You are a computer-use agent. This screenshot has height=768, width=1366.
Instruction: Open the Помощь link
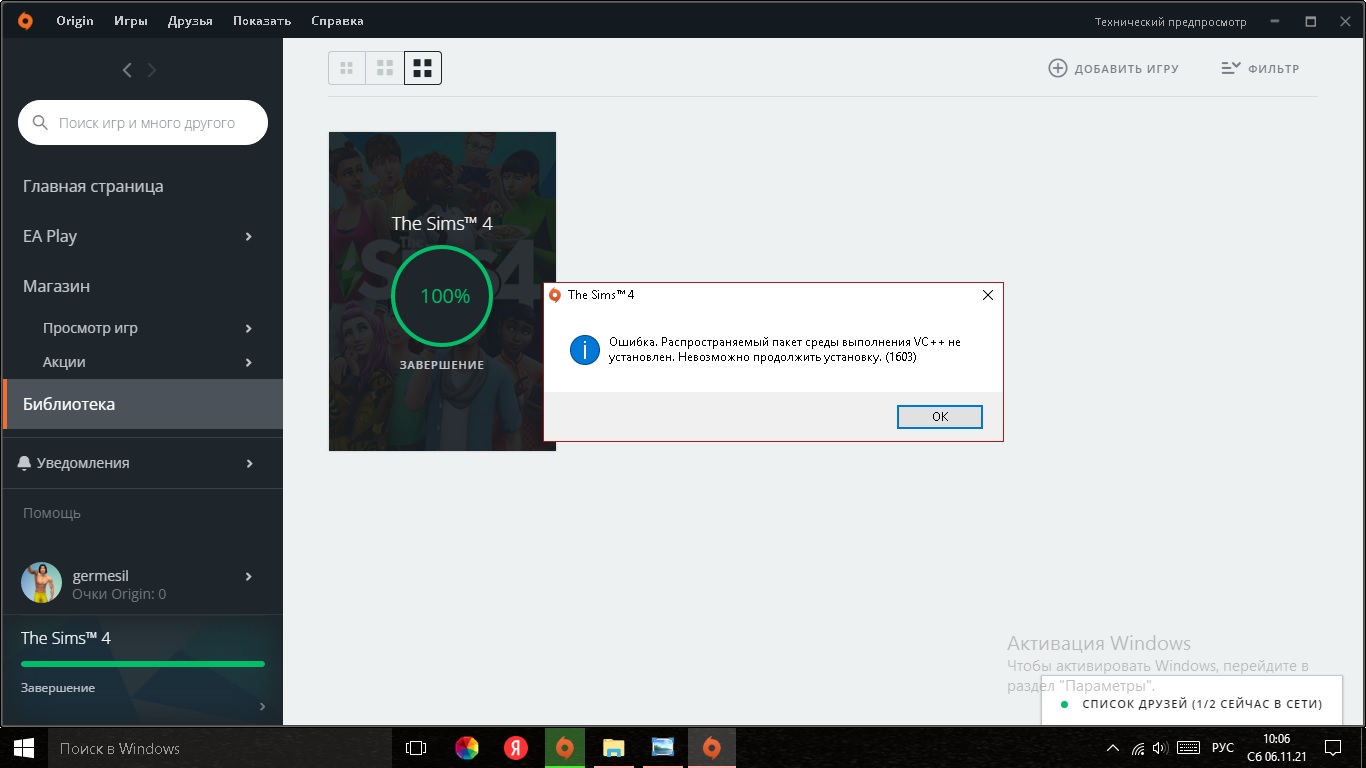tap(52, 513)
